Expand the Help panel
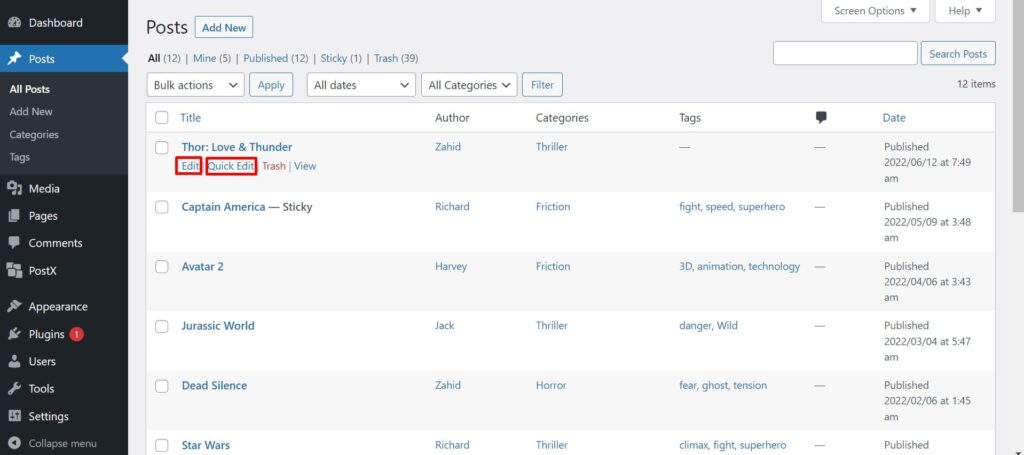The width and height of the screenshot is (1024, 455). click(965, 11)
